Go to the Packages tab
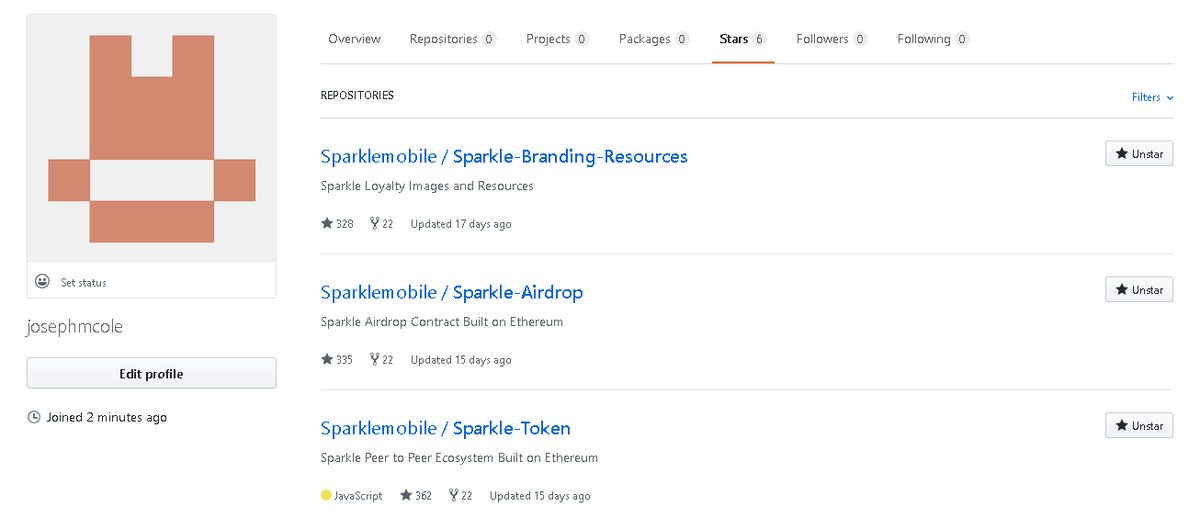This screenshot has height=518, width=1200. click(x=654, y=39)
